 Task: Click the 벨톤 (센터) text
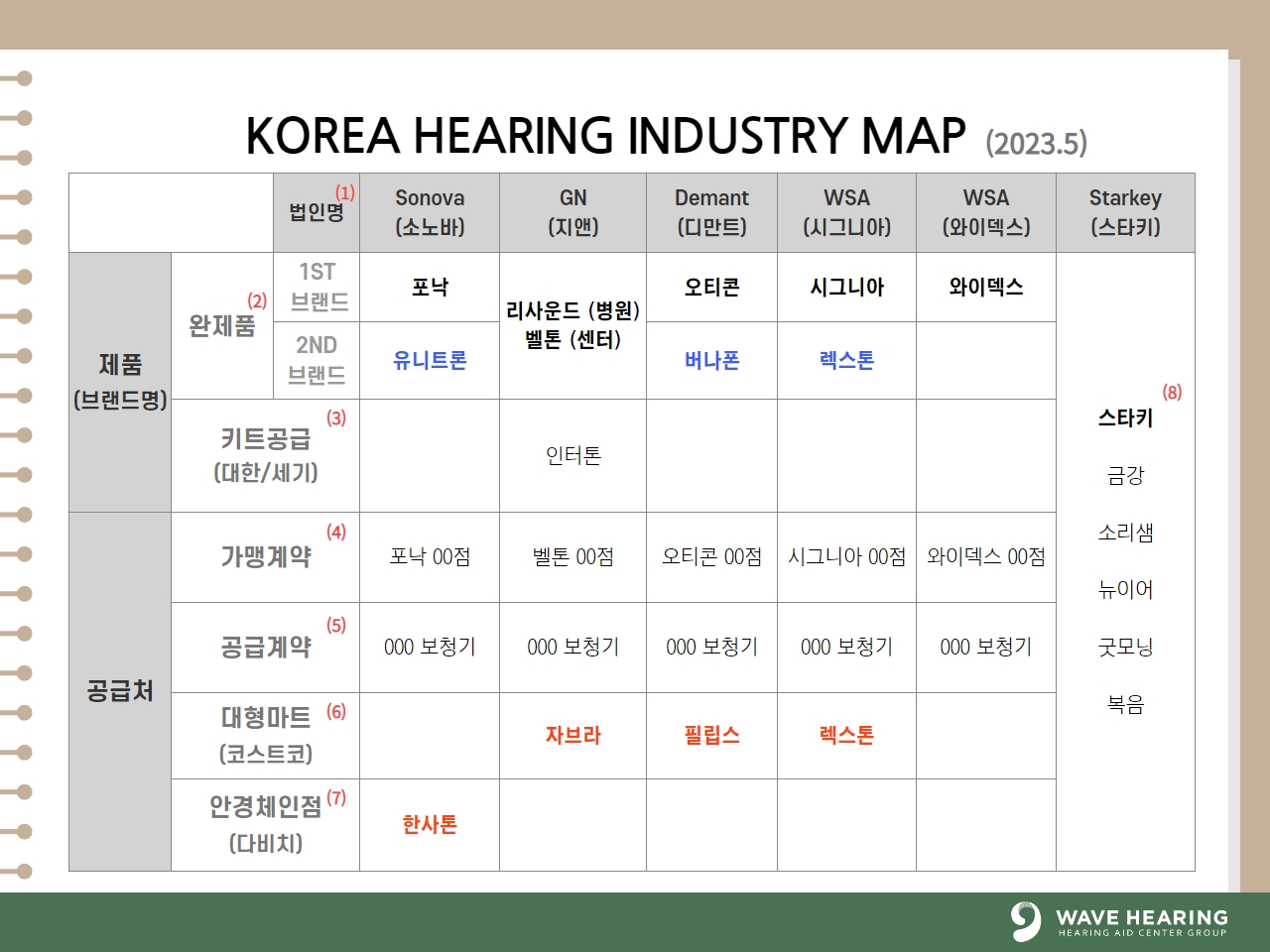572,339
